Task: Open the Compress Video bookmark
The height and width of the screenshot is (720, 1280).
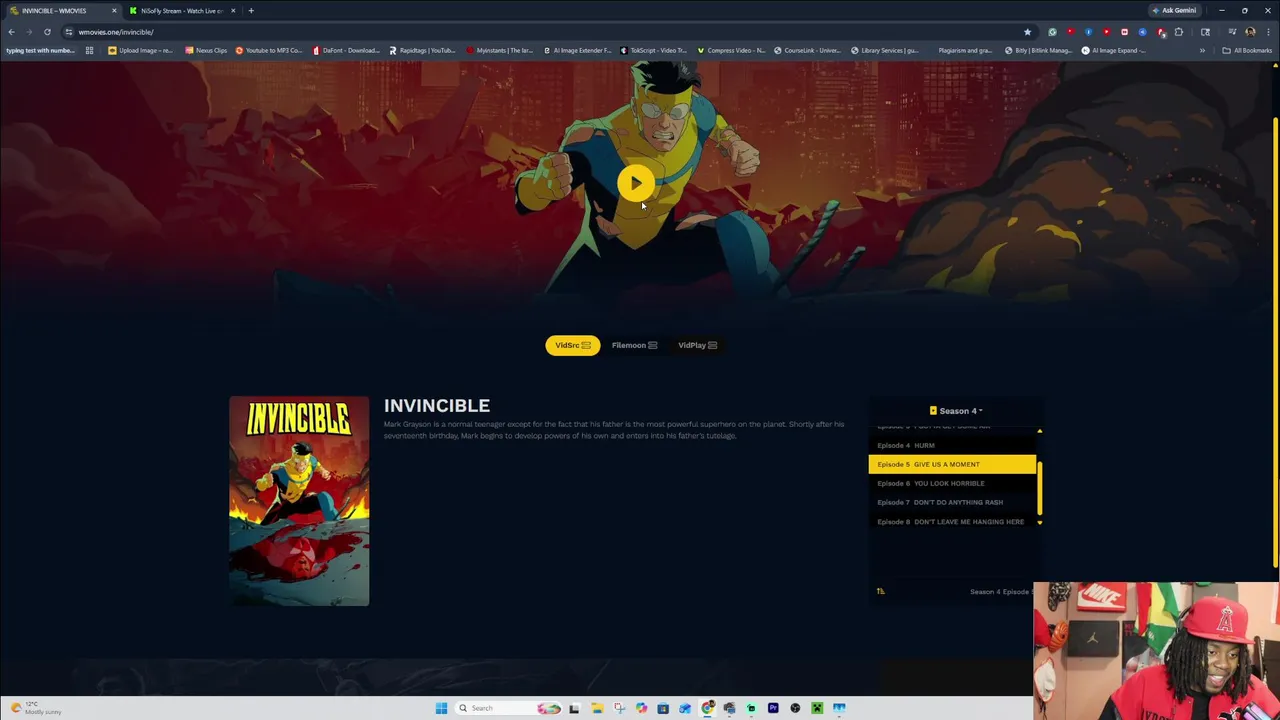Action: click(x=731, y=50)
